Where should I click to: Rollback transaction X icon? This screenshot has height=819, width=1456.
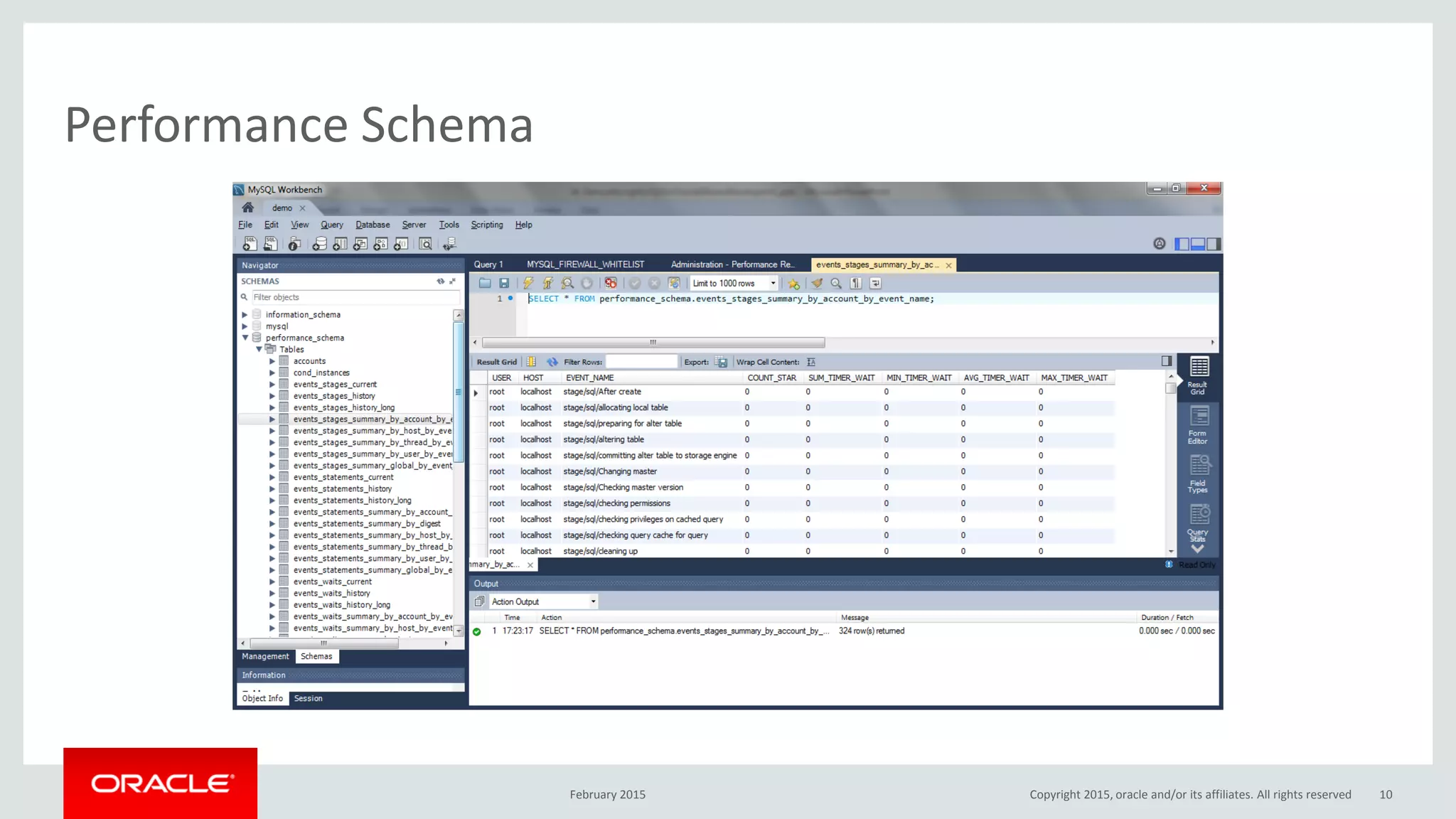coord(654,283)
